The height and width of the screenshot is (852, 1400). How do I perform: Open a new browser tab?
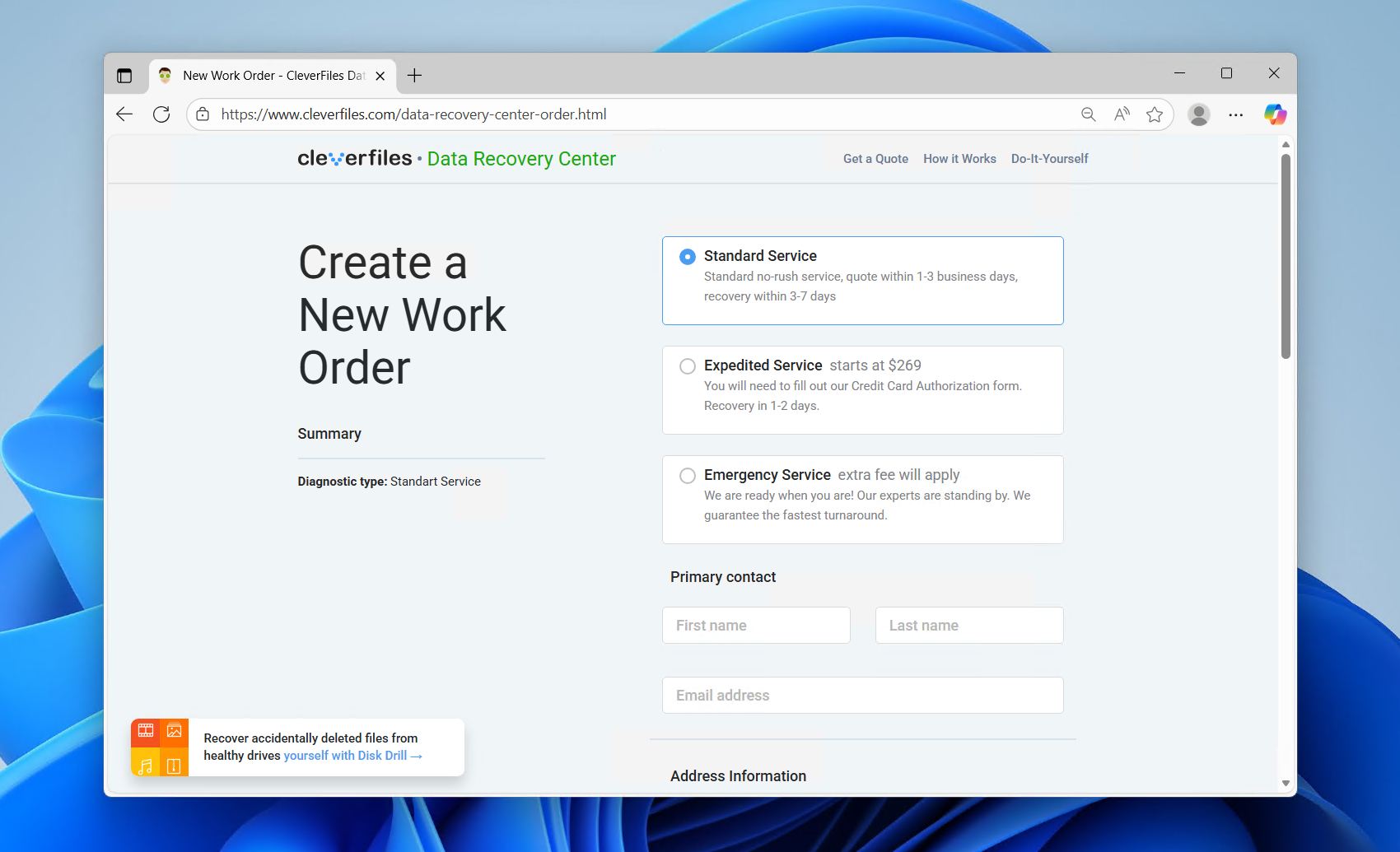(414, 75)
